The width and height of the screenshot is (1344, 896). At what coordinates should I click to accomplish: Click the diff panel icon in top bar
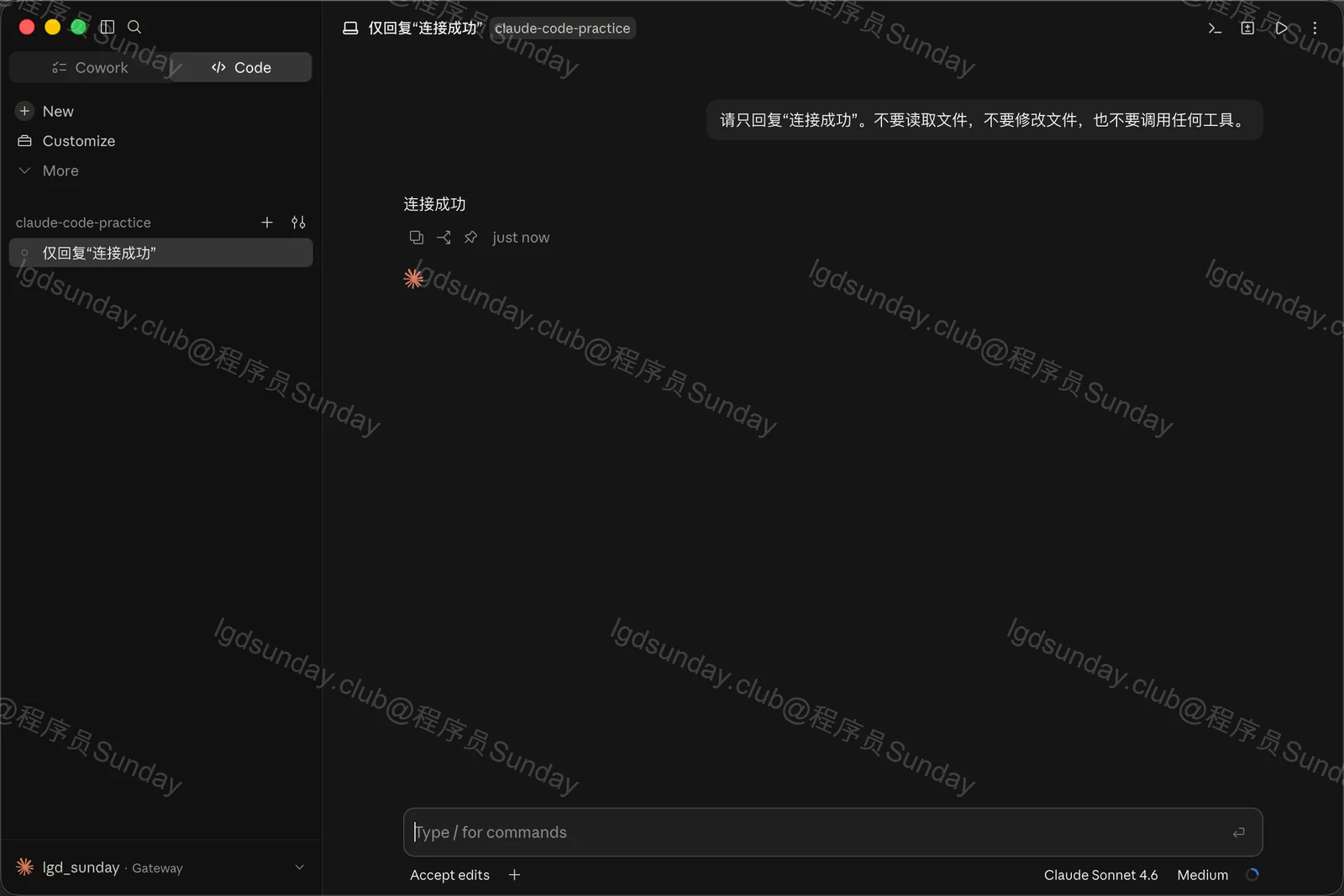[1247, 28]
